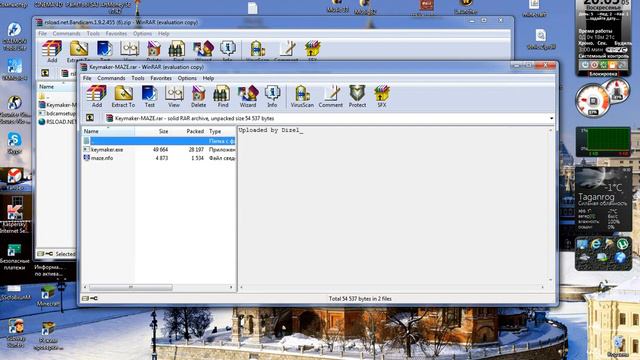Sort by Type column header
The height and width of the screenshot is (360, 640).
(x=221, y=131)
